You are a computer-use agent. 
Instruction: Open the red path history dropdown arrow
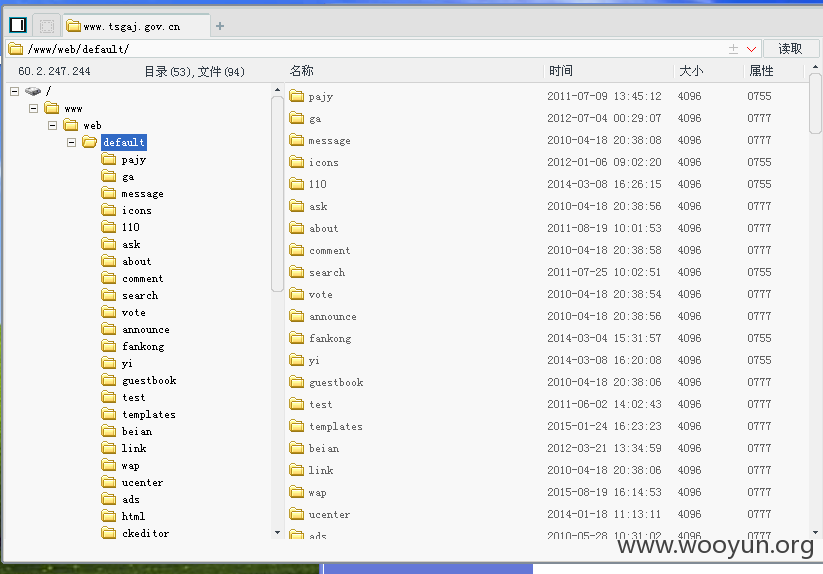point(751,49)
